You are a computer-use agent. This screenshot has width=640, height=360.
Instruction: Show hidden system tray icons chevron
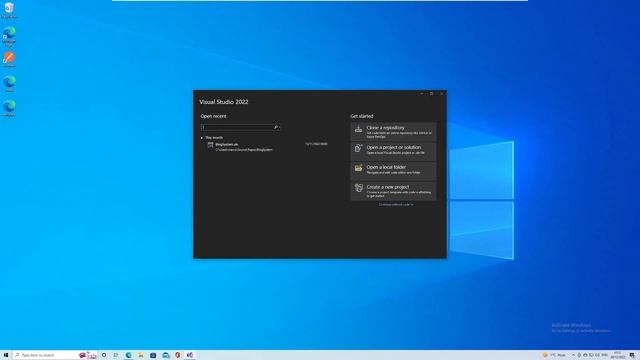click(573, 355)
